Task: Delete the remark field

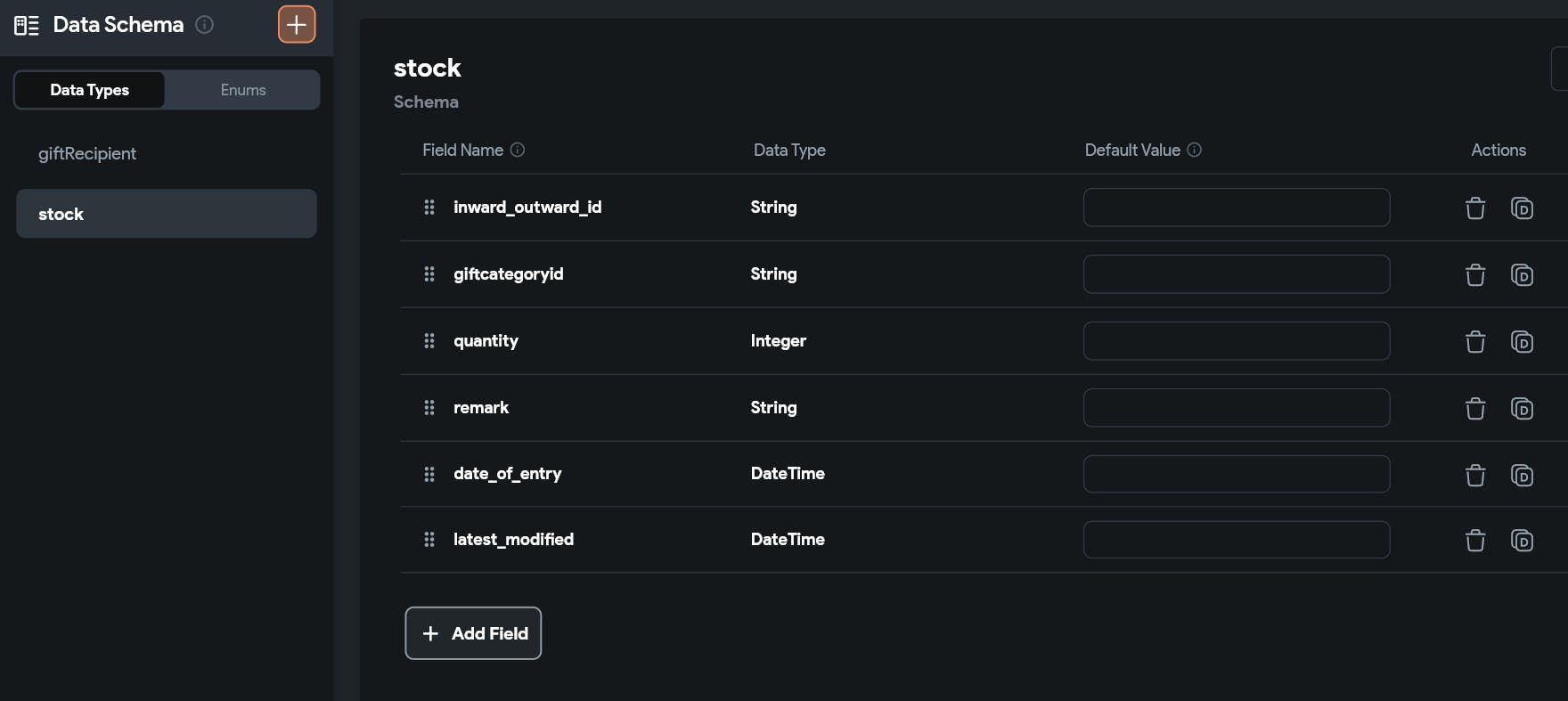Action: pyautogui.click(x=1475, y=408)
